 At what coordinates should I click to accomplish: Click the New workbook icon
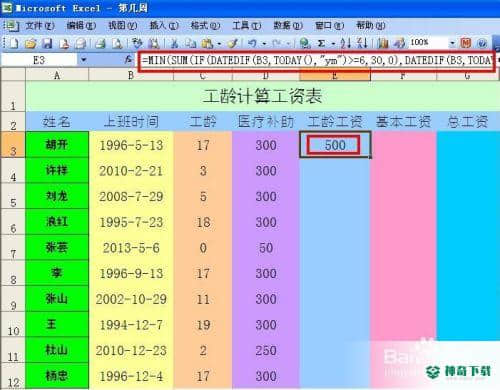point(14,43)
